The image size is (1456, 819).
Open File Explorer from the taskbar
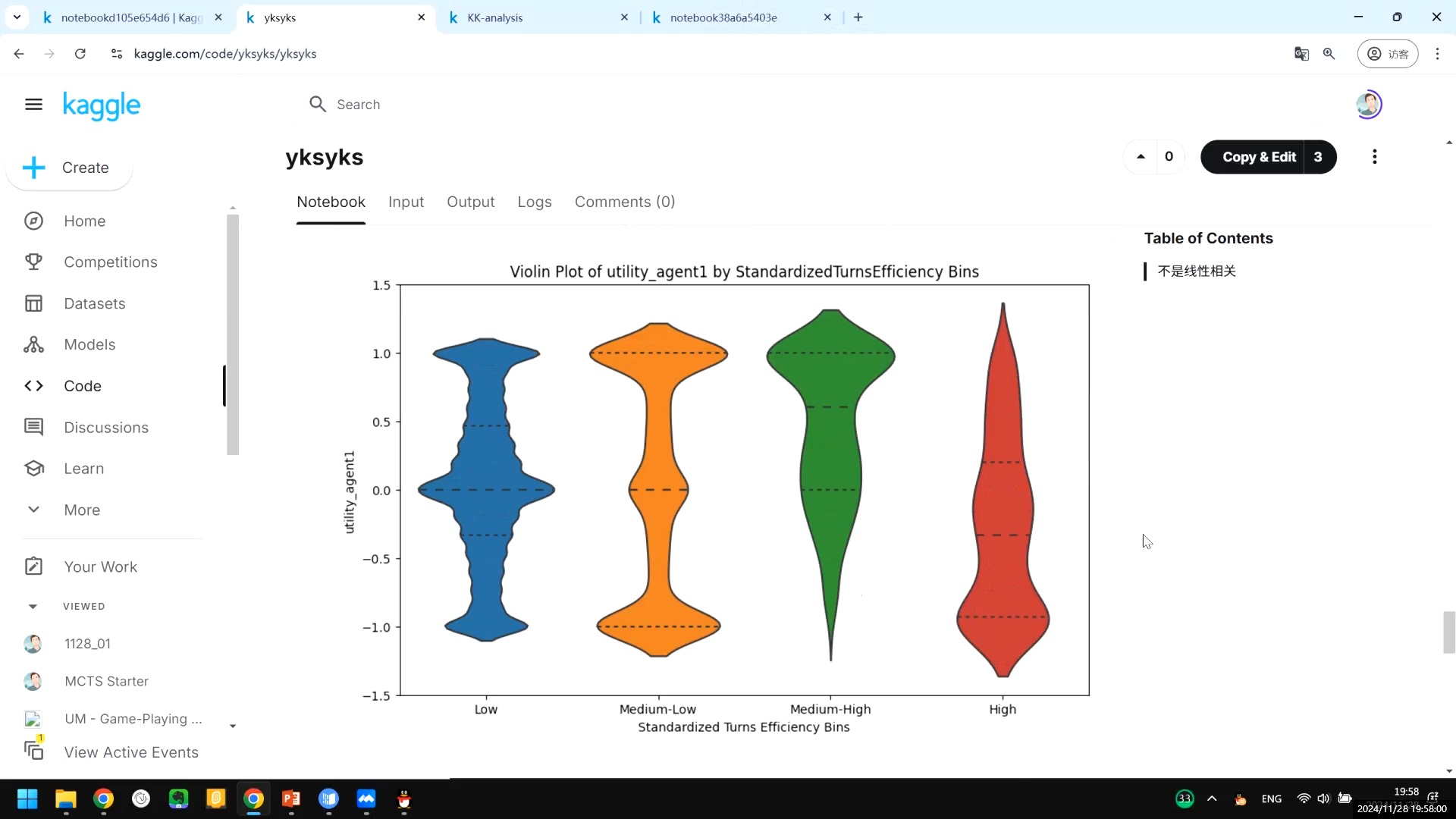66,799
